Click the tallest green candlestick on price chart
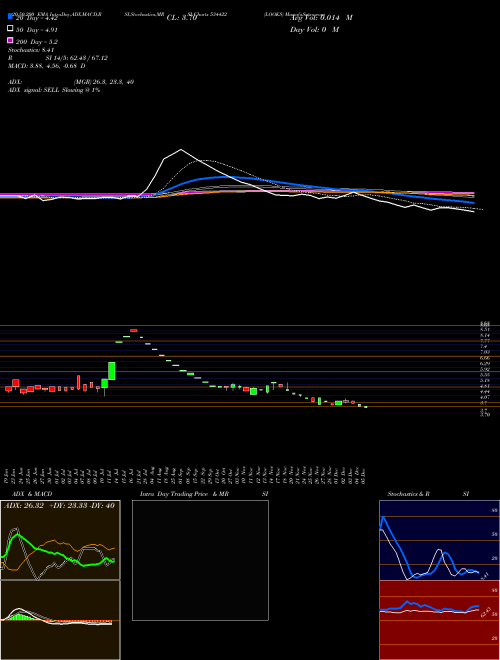This screenshot has width=500, height=660. [112, 371]
